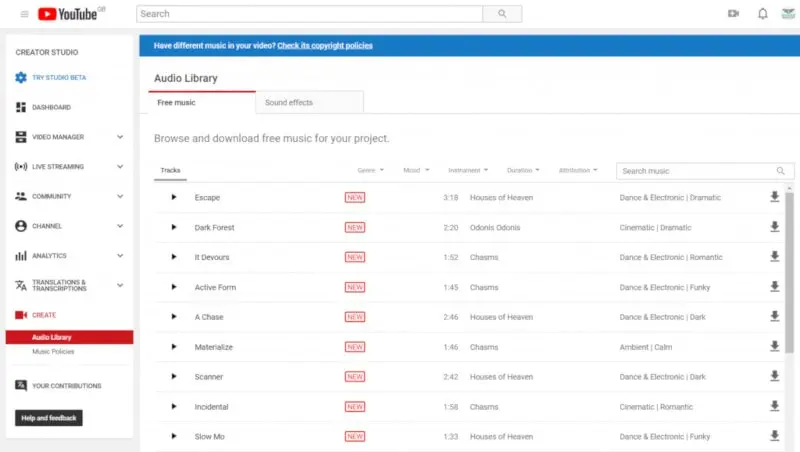
Task: Expand the Video Manager chevron
Action: click(x=120, y=137)
